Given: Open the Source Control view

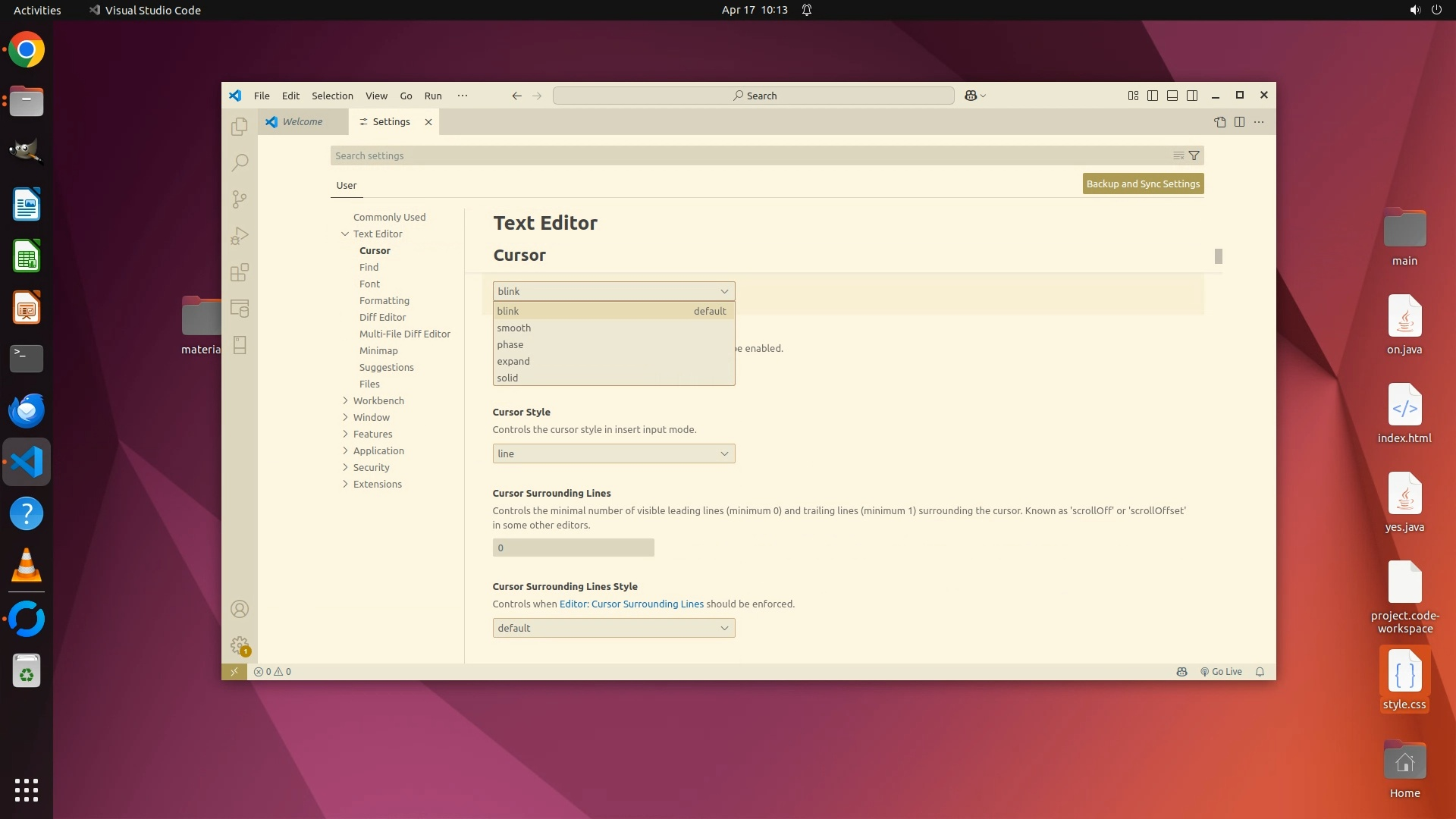Looking at the screenshot, I should [x=240, y=199].
